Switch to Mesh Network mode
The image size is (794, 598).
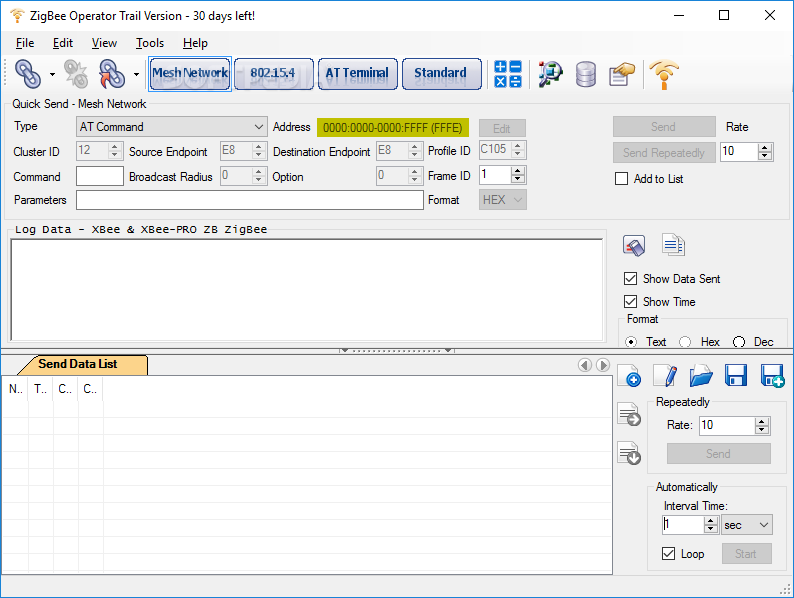click(x=190, y=73)
